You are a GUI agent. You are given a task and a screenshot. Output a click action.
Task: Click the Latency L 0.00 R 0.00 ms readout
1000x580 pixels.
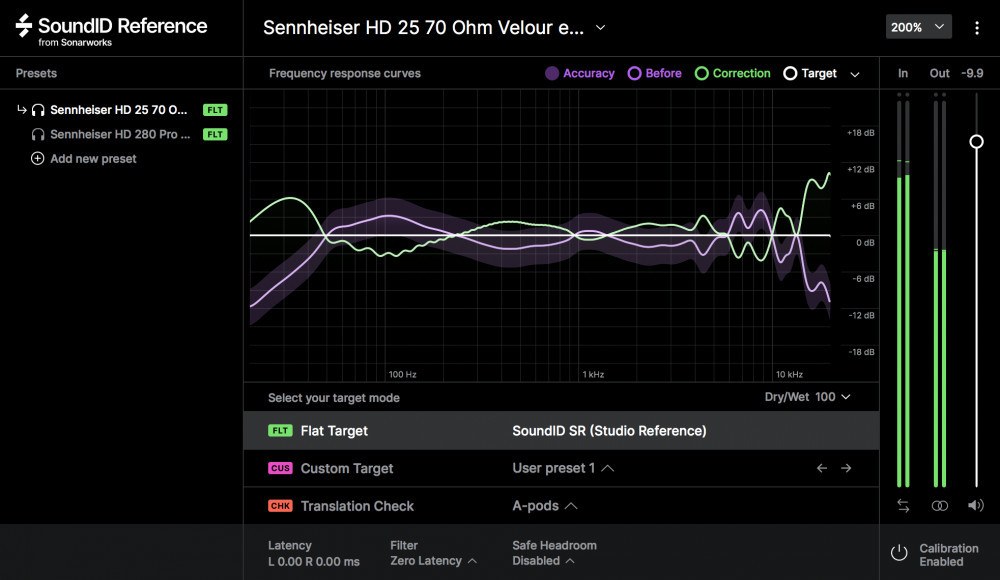click(314, 553)
